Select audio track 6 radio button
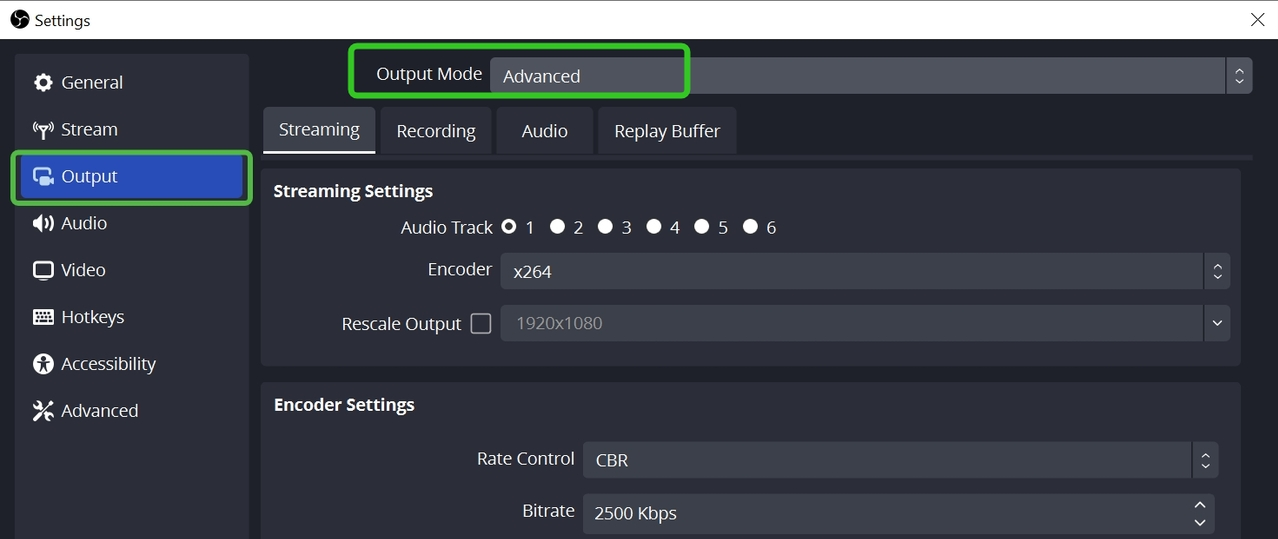Image resolution: width=1278 pixels, height=539 pixels. pyautogui.click(x=750, y=227)
